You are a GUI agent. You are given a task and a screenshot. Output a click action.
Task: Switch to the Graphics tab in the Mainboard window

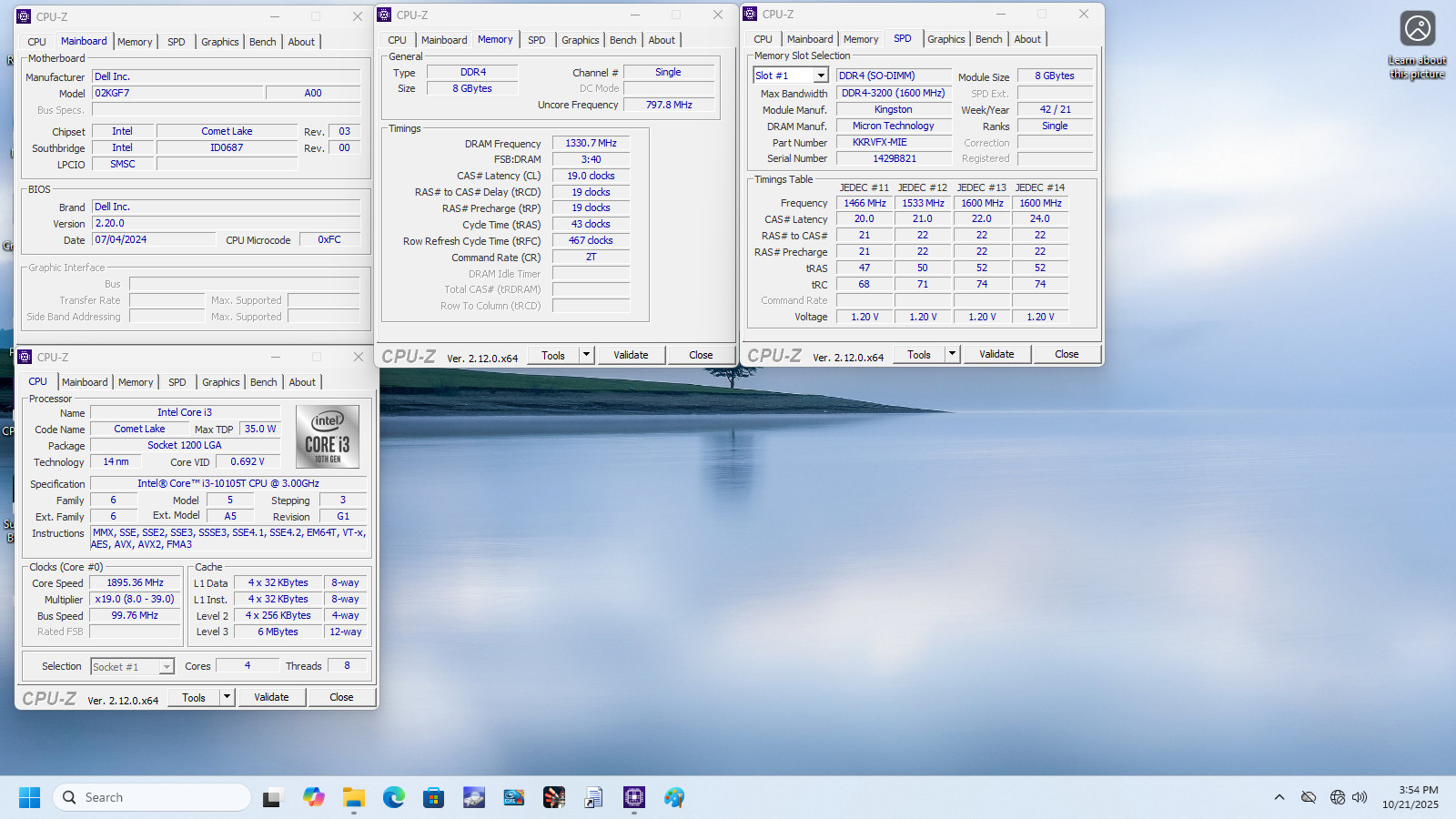click(220, 42)
